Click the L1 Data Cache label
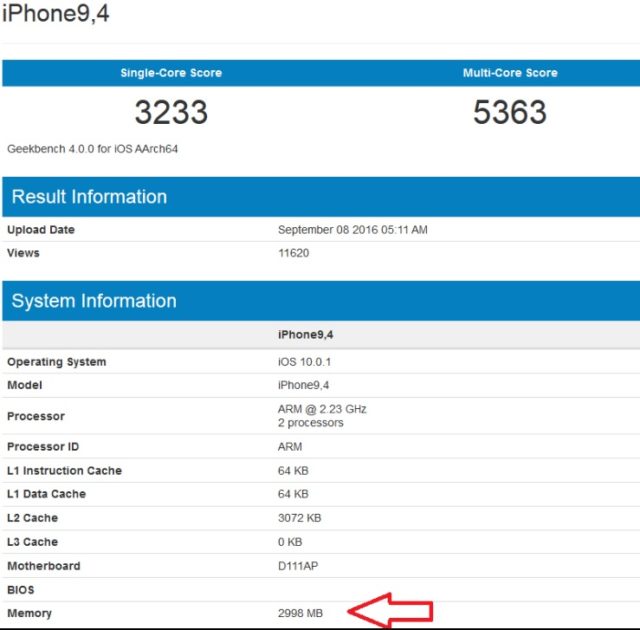This screenshot has height=630, width=640. pos(47,494)
